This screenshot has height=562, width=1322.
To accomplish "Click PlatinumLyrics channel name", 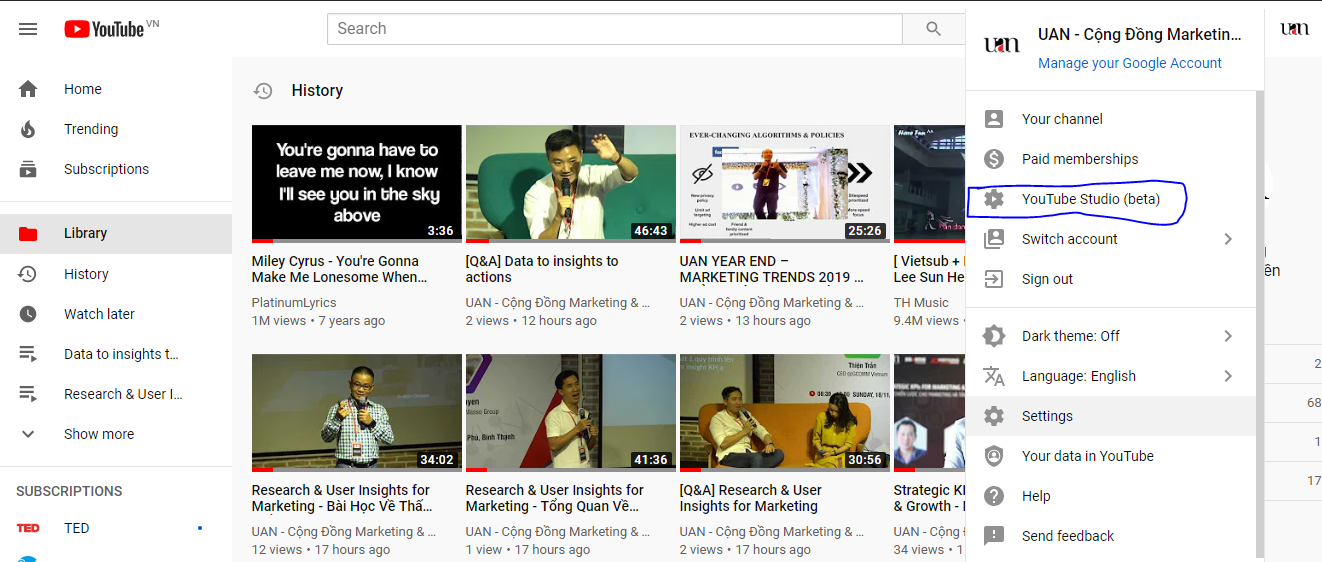I will [294, 303].
